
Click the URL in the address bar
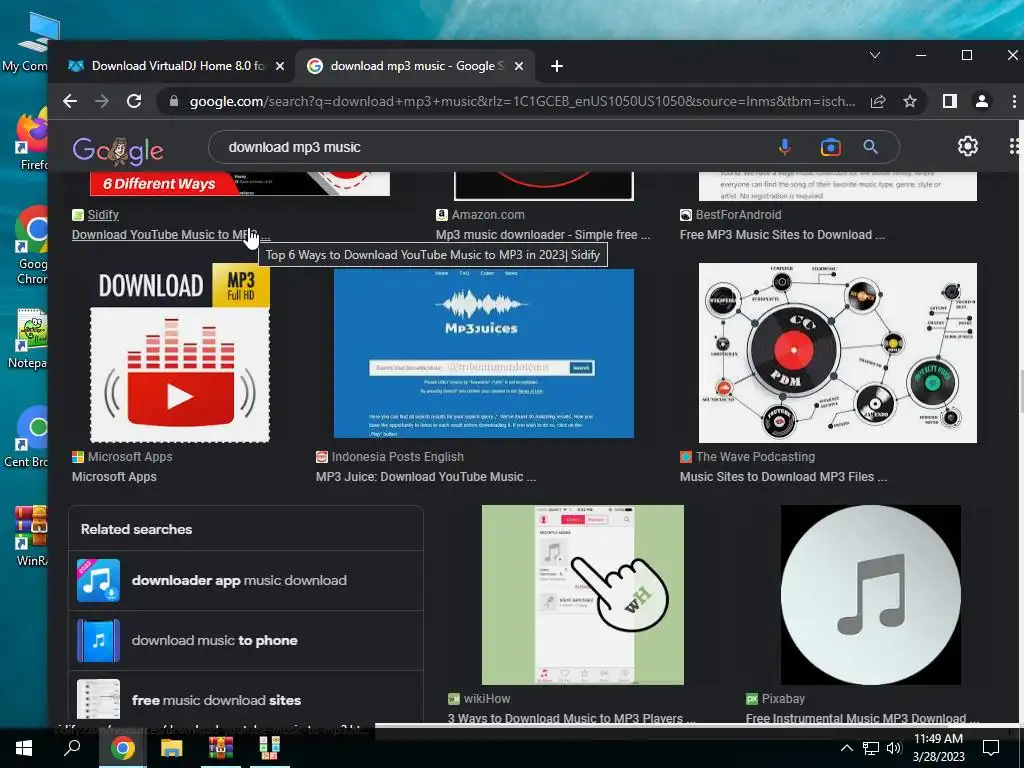click(522, 101)
